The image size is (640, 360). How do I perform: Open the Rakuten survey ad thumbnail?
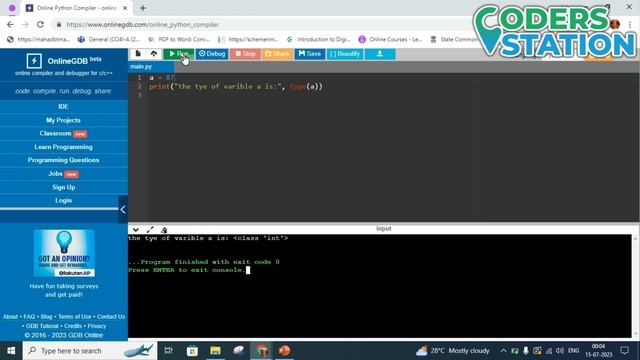point(64,253)
